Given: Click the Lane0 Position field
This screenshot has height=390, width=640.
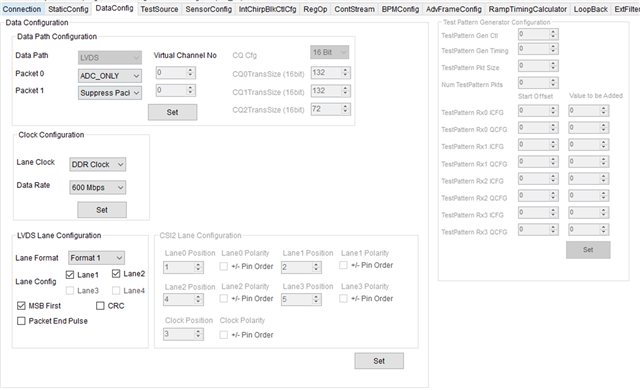Looking at the screenshot, I should pyautogui.click(x=183, y=267).
